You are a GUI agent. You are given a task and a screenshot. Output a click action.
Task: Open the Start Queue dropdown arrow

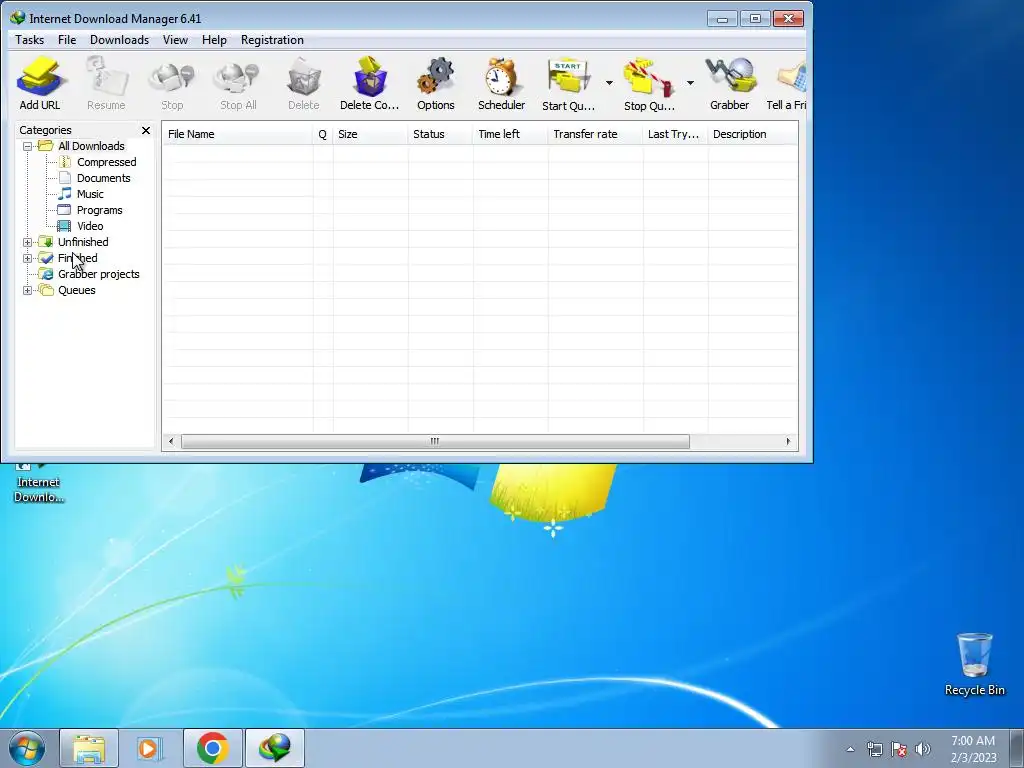pos(609,83)
